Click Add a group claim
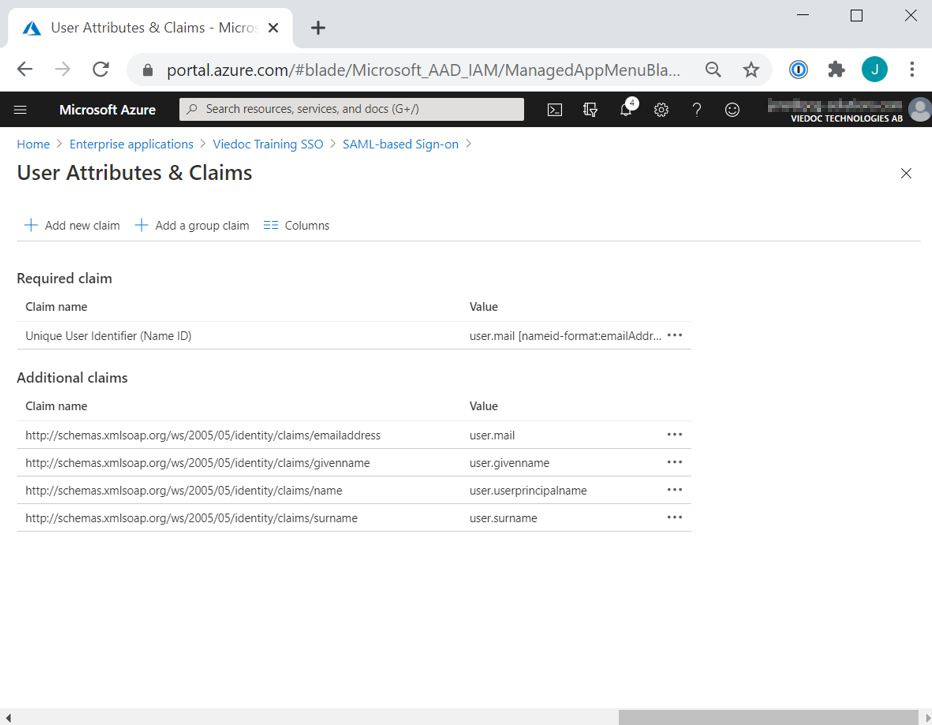The height and width of the screenshot is (725, 932). [x=192, y=226]
